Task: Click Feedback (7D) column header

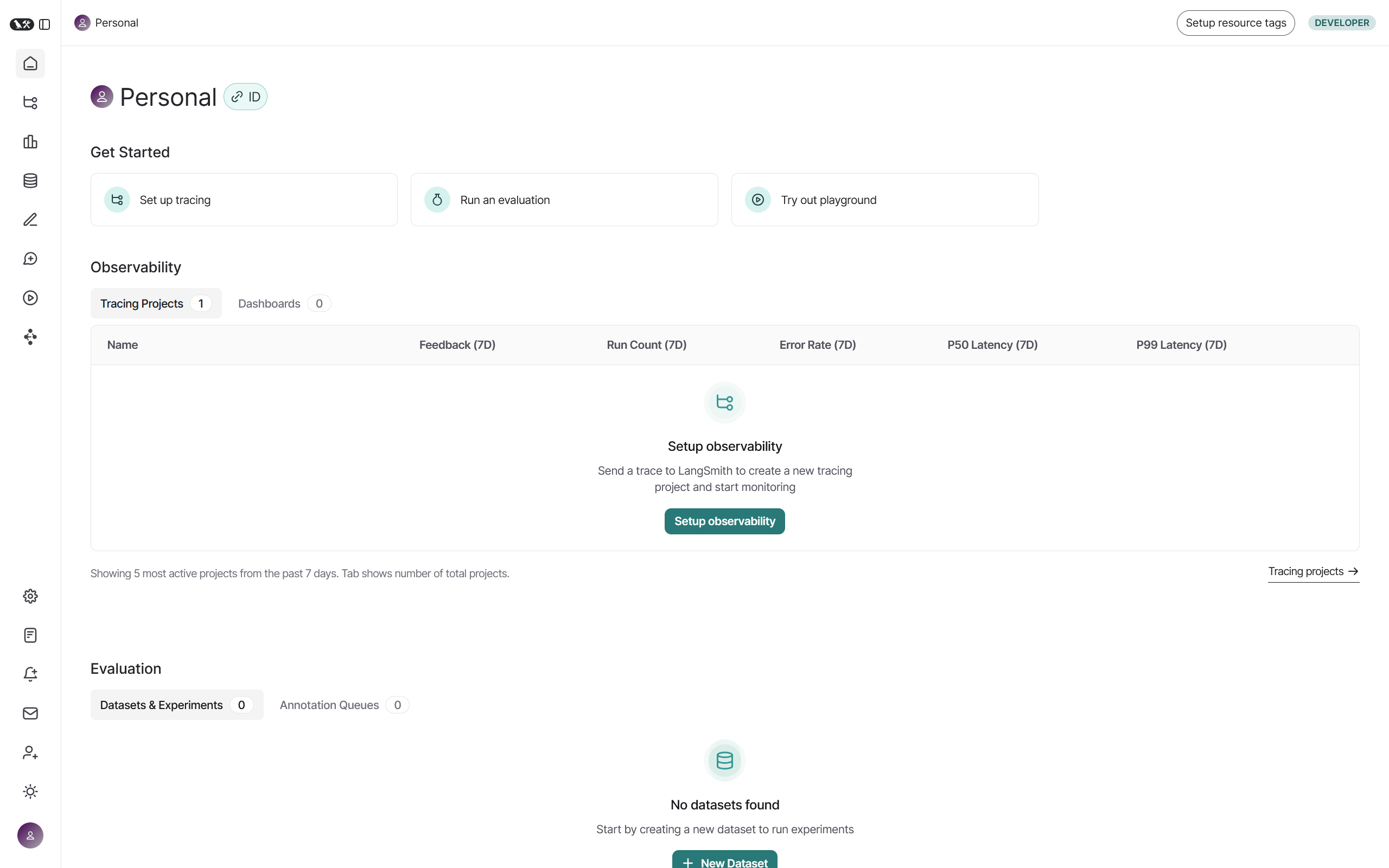Action: click(x=457, y=345)
